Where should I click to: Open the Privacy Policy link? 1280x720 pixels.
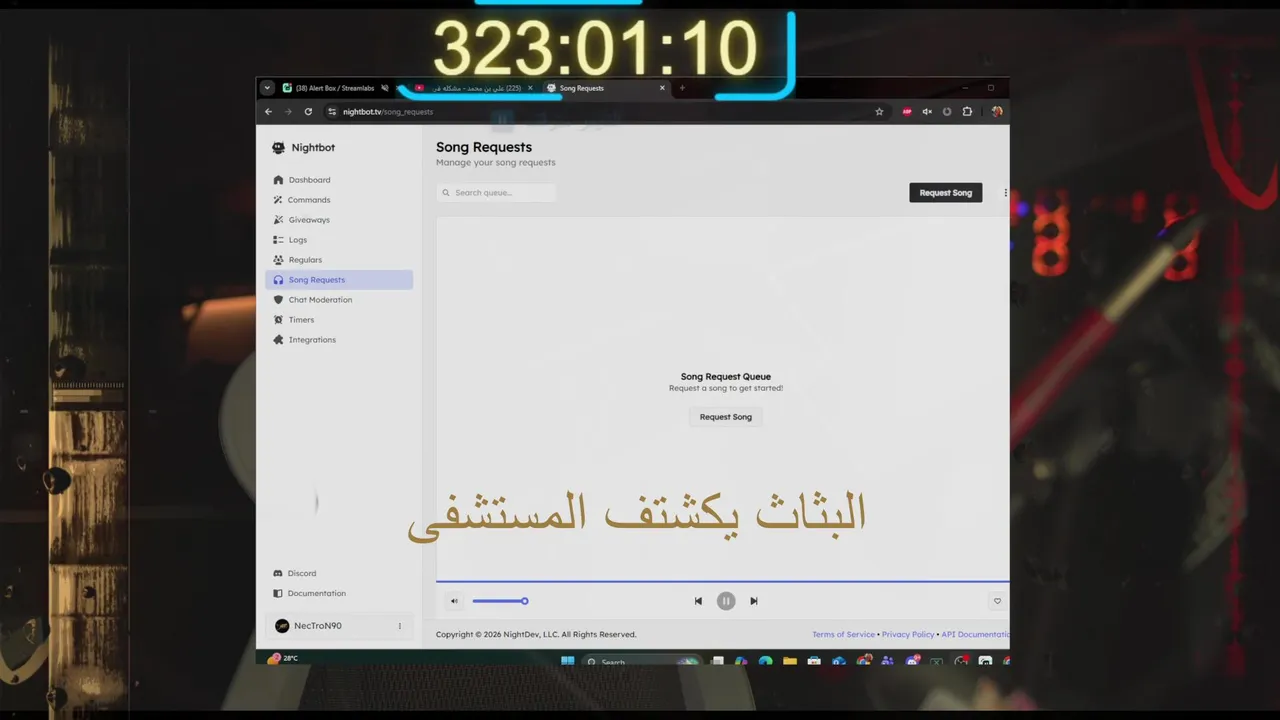click(x=908, y=634)
